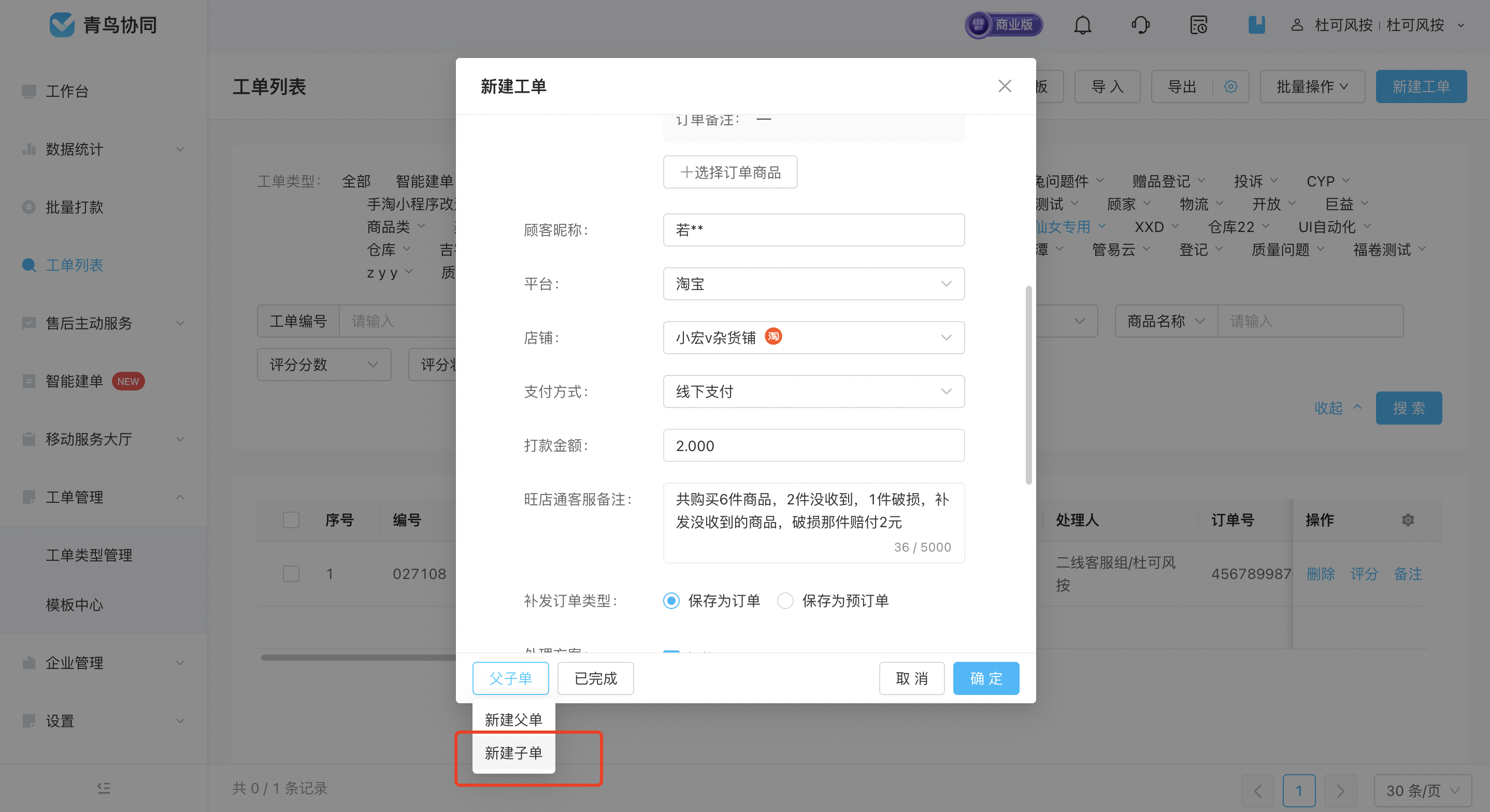The height and width of the screenshot is (812, 1490).
Task: Select page 1 in pagination
Action: coord(1298,790)
